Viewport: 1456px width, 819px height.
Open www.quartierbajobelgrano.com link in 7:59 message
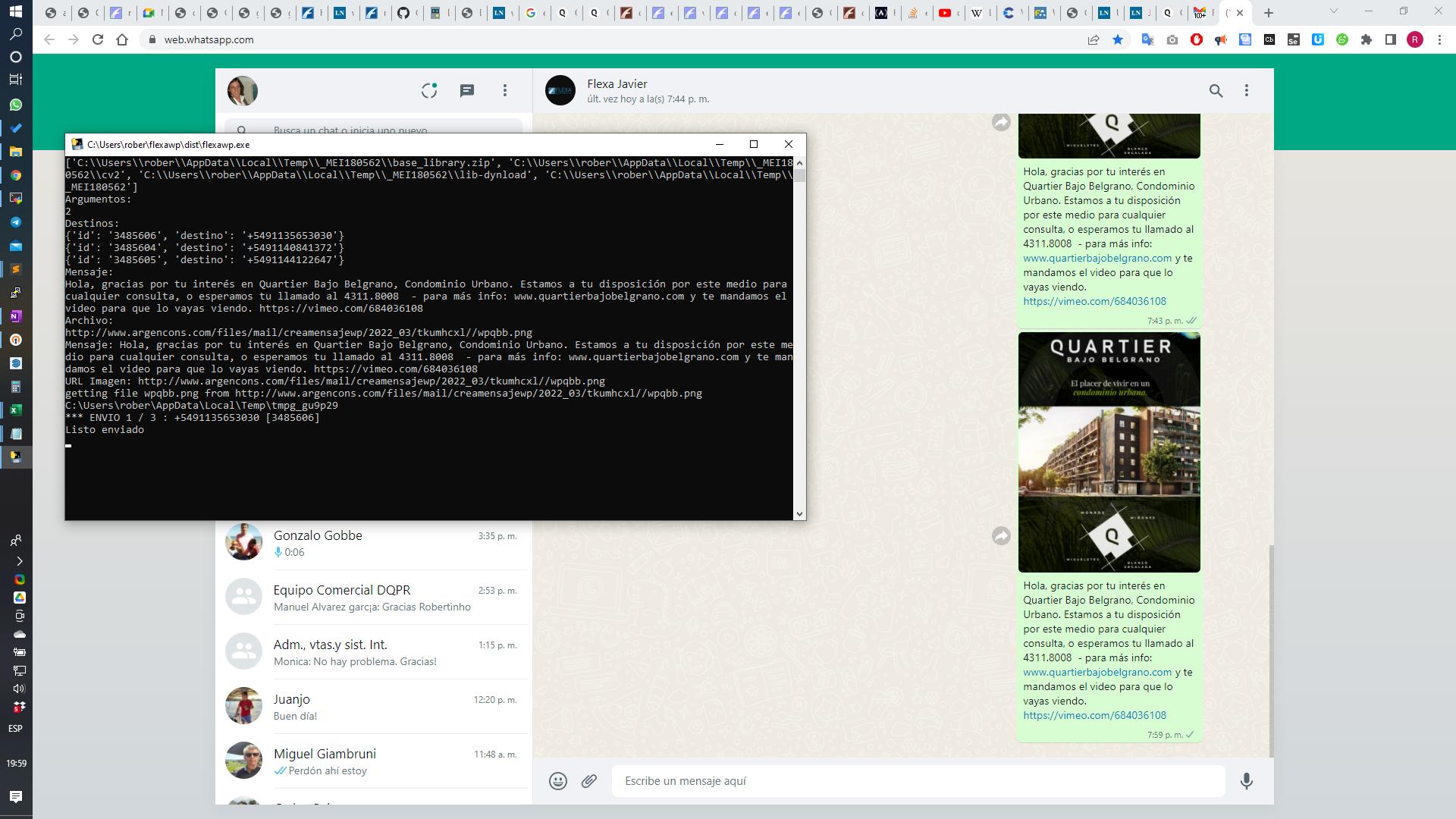(1097, 672)
